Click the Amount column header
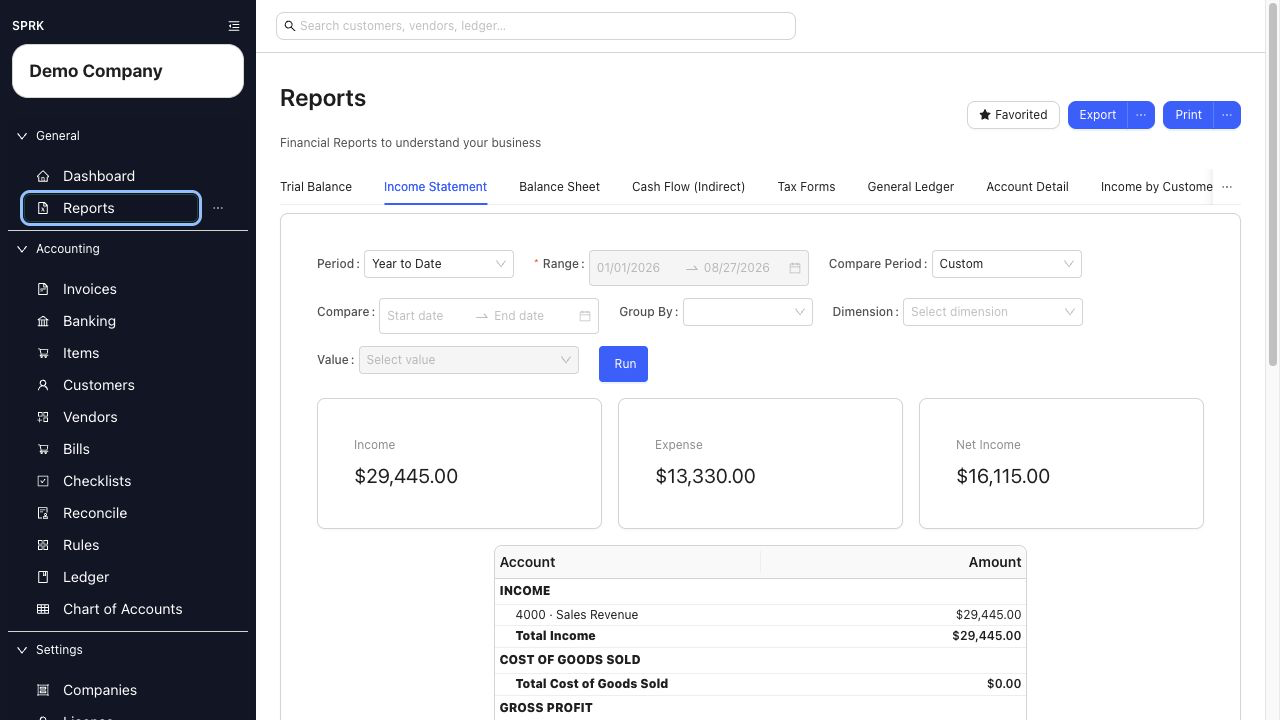The height and width of the screenshot is (720, 1280). [x=893, y=563]
